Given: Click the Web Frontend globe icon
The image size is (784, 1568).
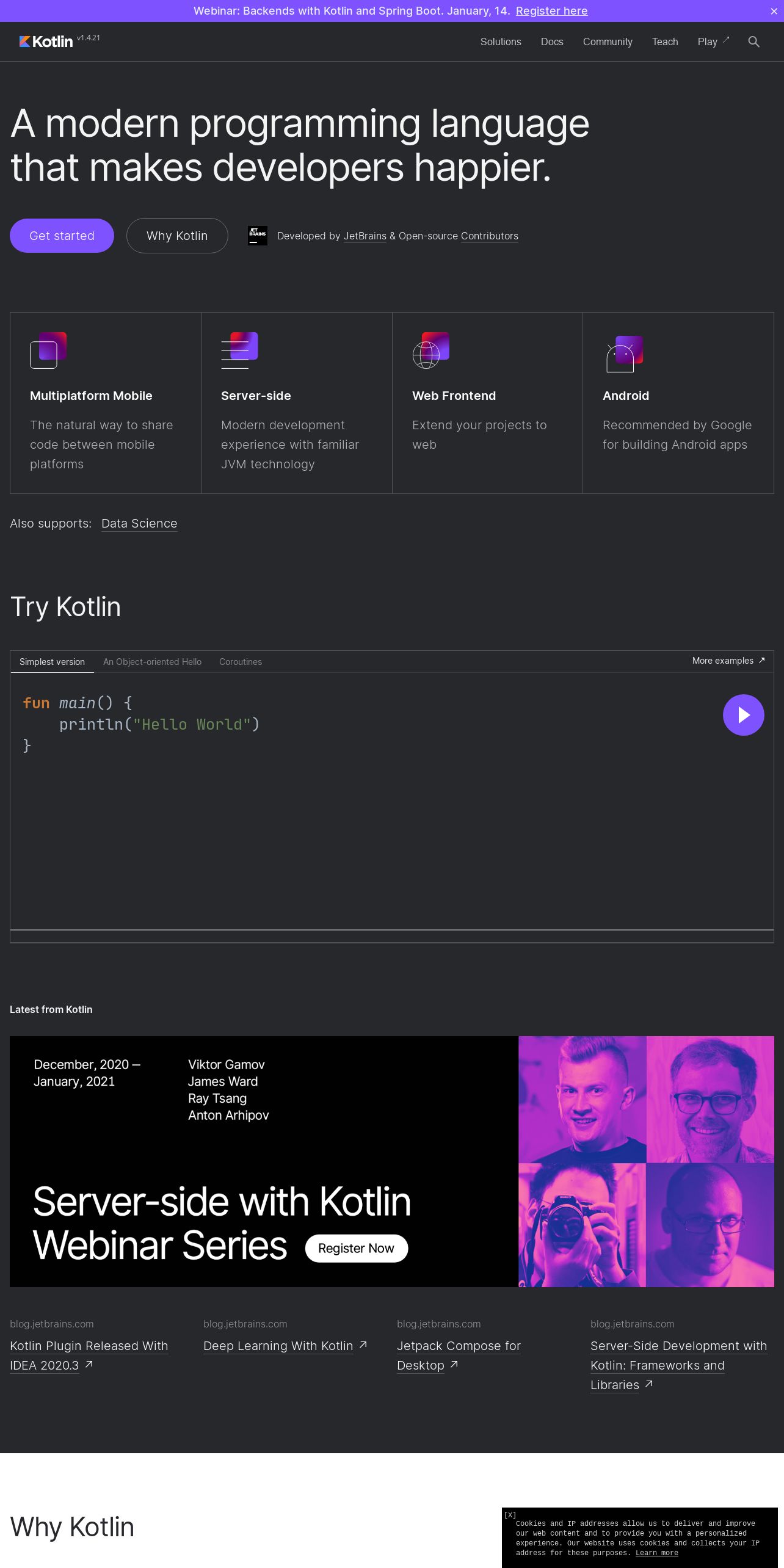Looking at the screenshot, I should tap(430, 350).
